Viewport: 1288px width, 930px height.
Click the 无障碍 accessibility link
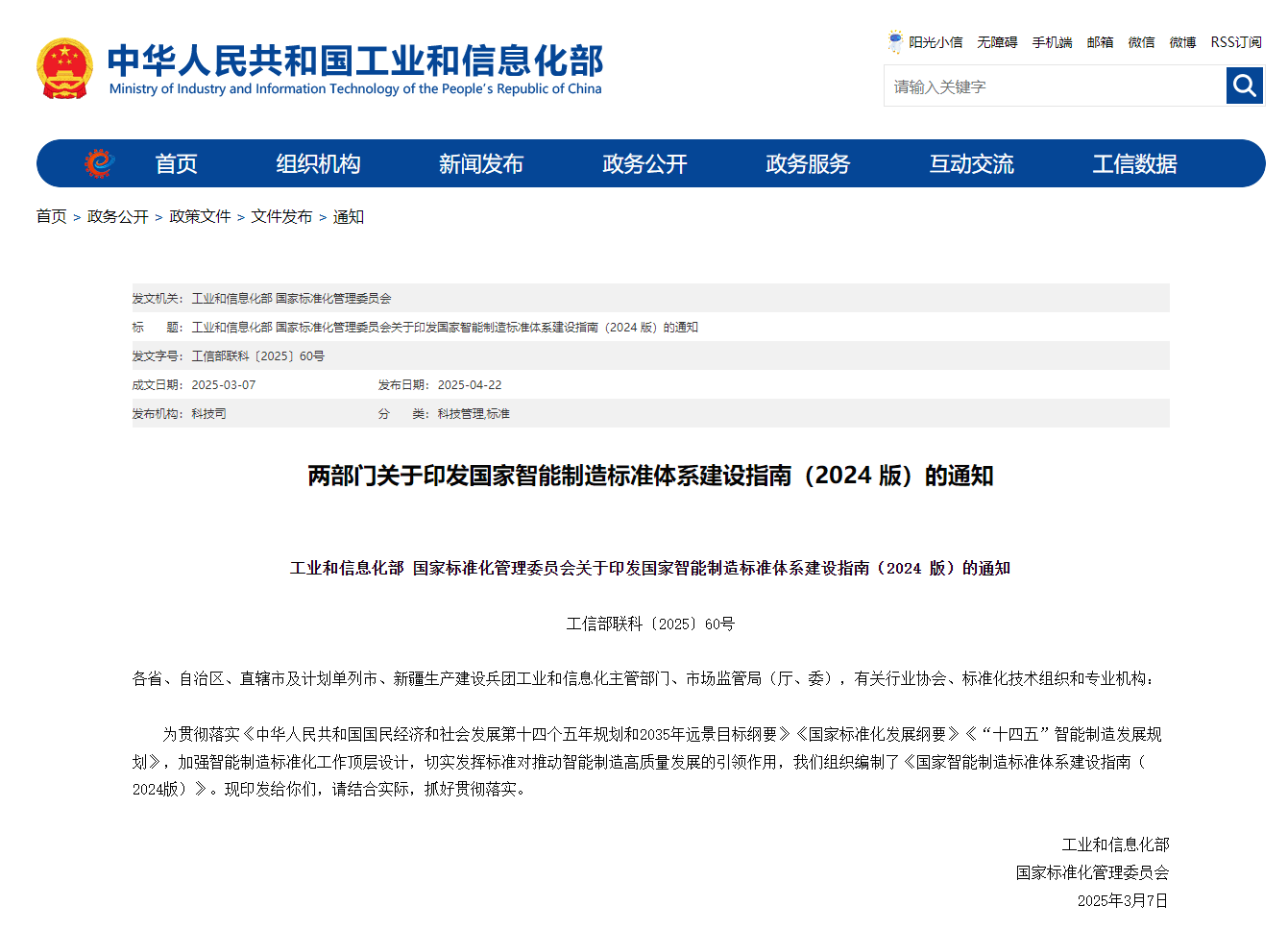997,42
